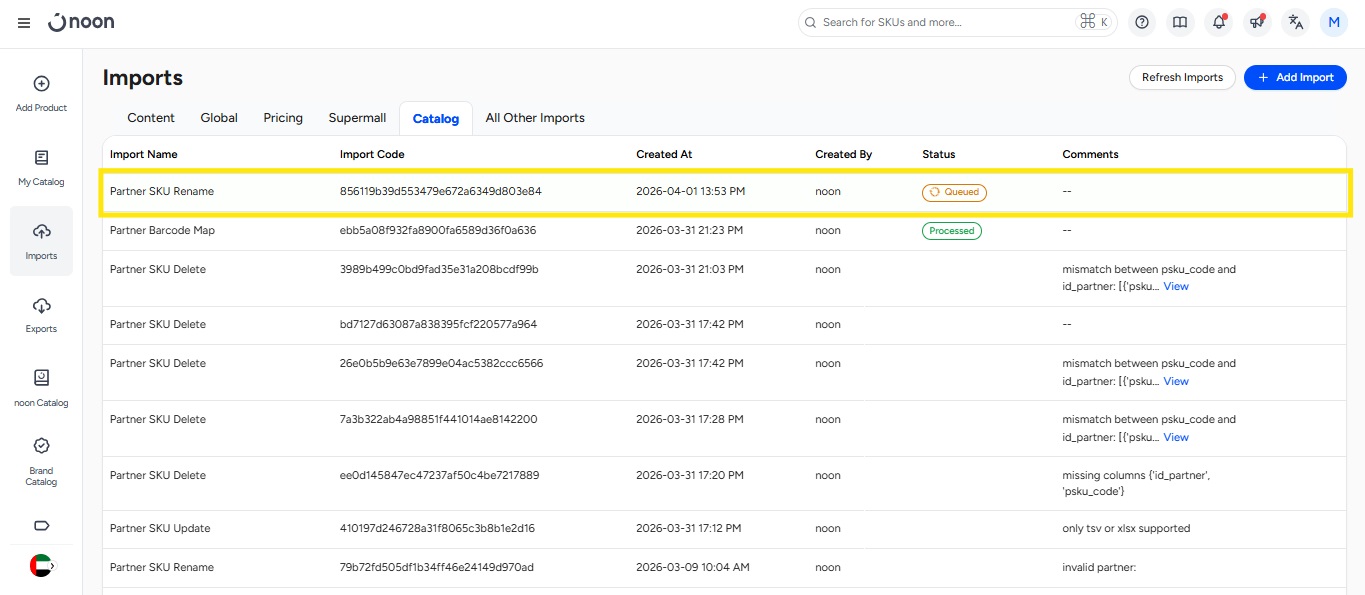Open Brand Catalog in sidebar

(x=41, y=461)
